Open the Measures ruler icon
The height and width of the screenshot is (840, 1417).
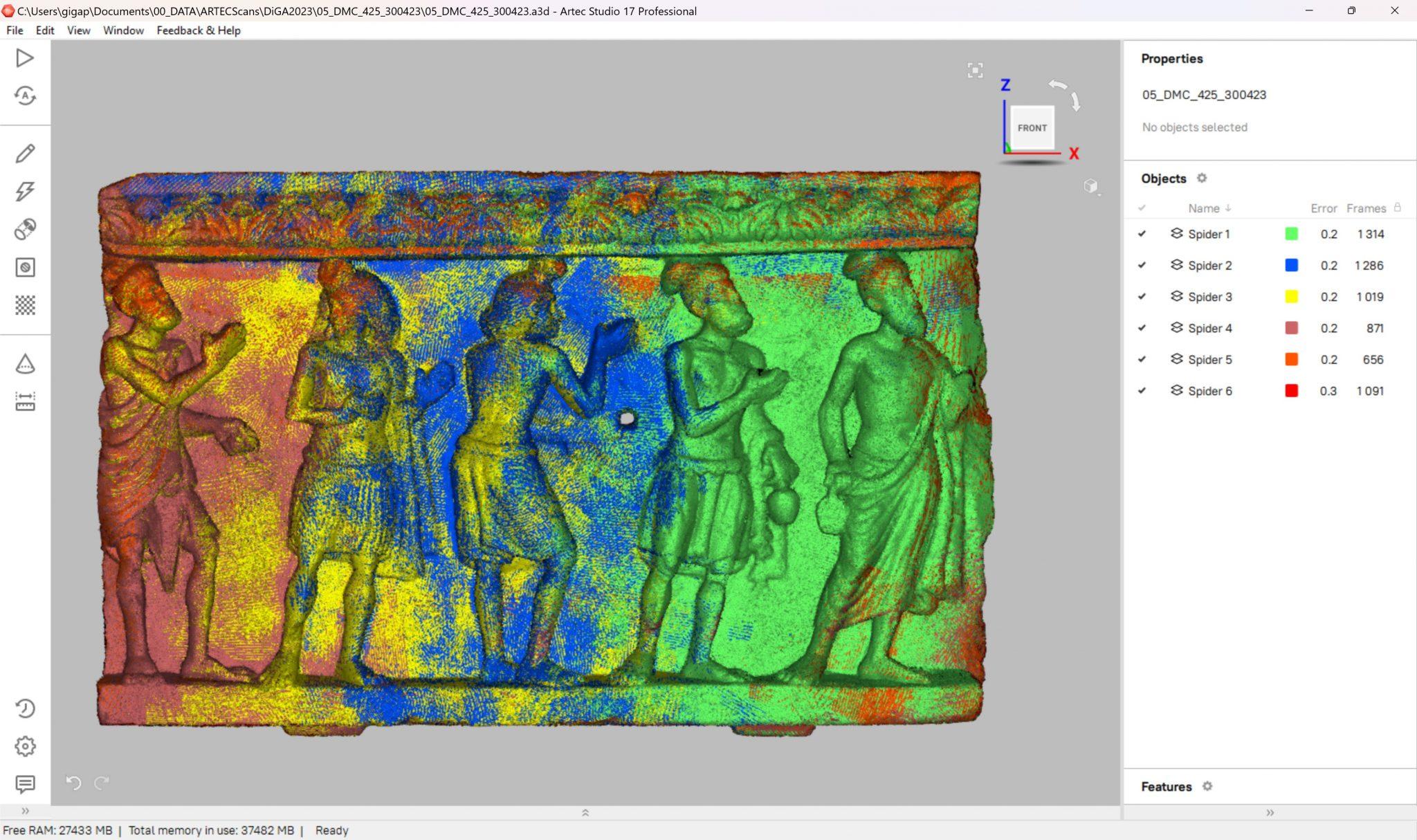point(25,402)
